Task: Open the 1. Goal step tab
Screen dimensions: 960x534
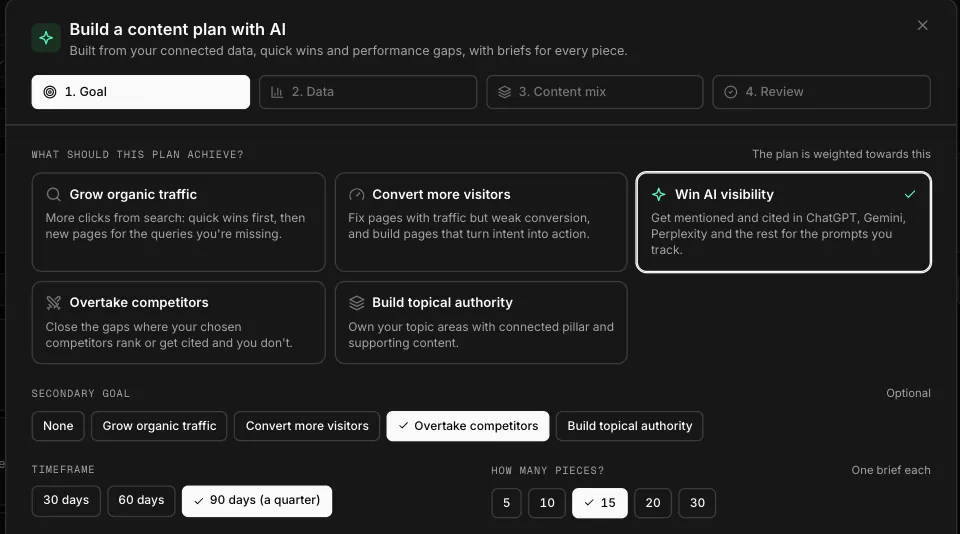Action: [x=141, y=92]
